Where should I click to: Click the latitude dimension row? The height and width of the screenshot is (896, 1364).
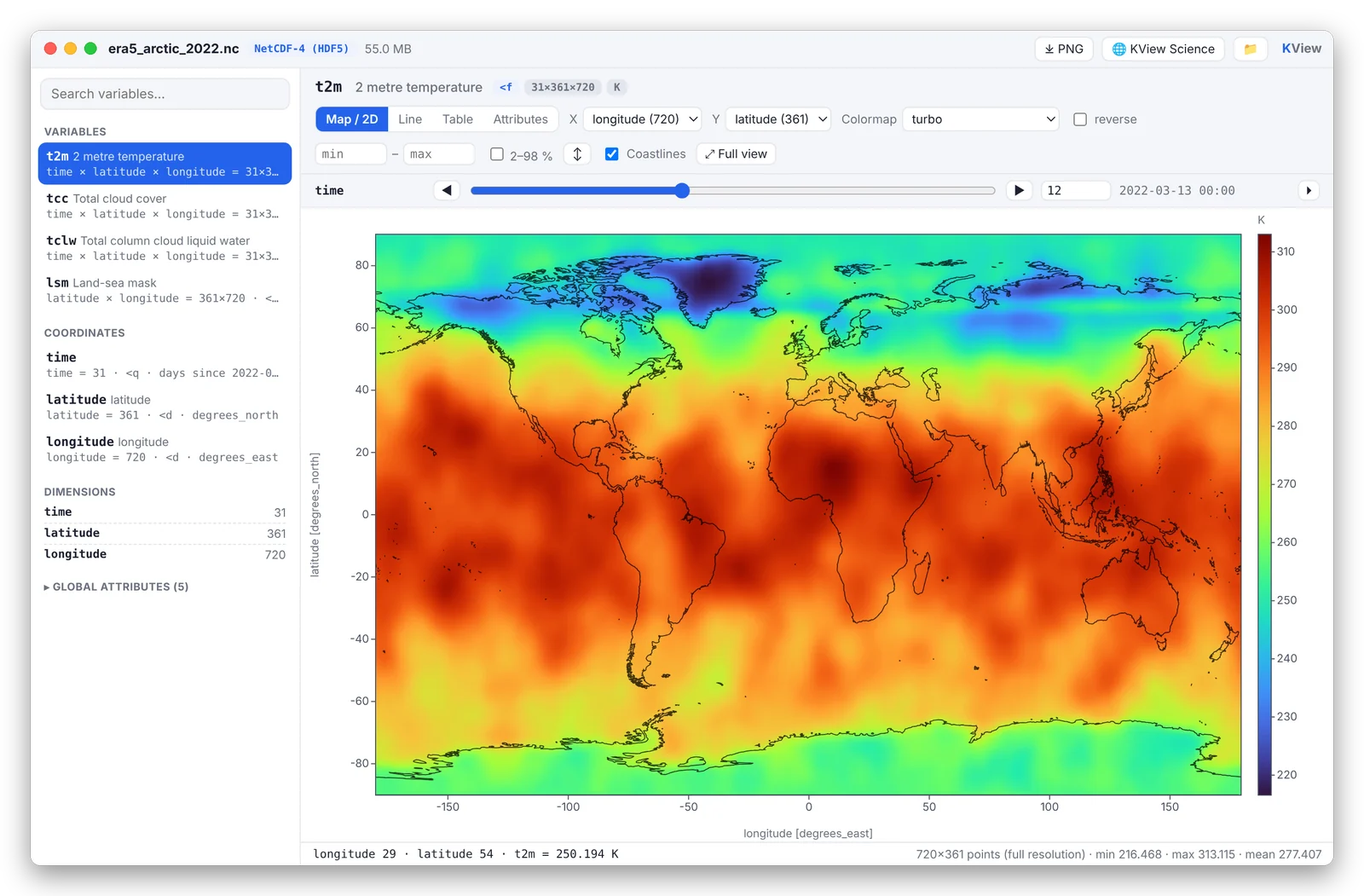point(165,533)
